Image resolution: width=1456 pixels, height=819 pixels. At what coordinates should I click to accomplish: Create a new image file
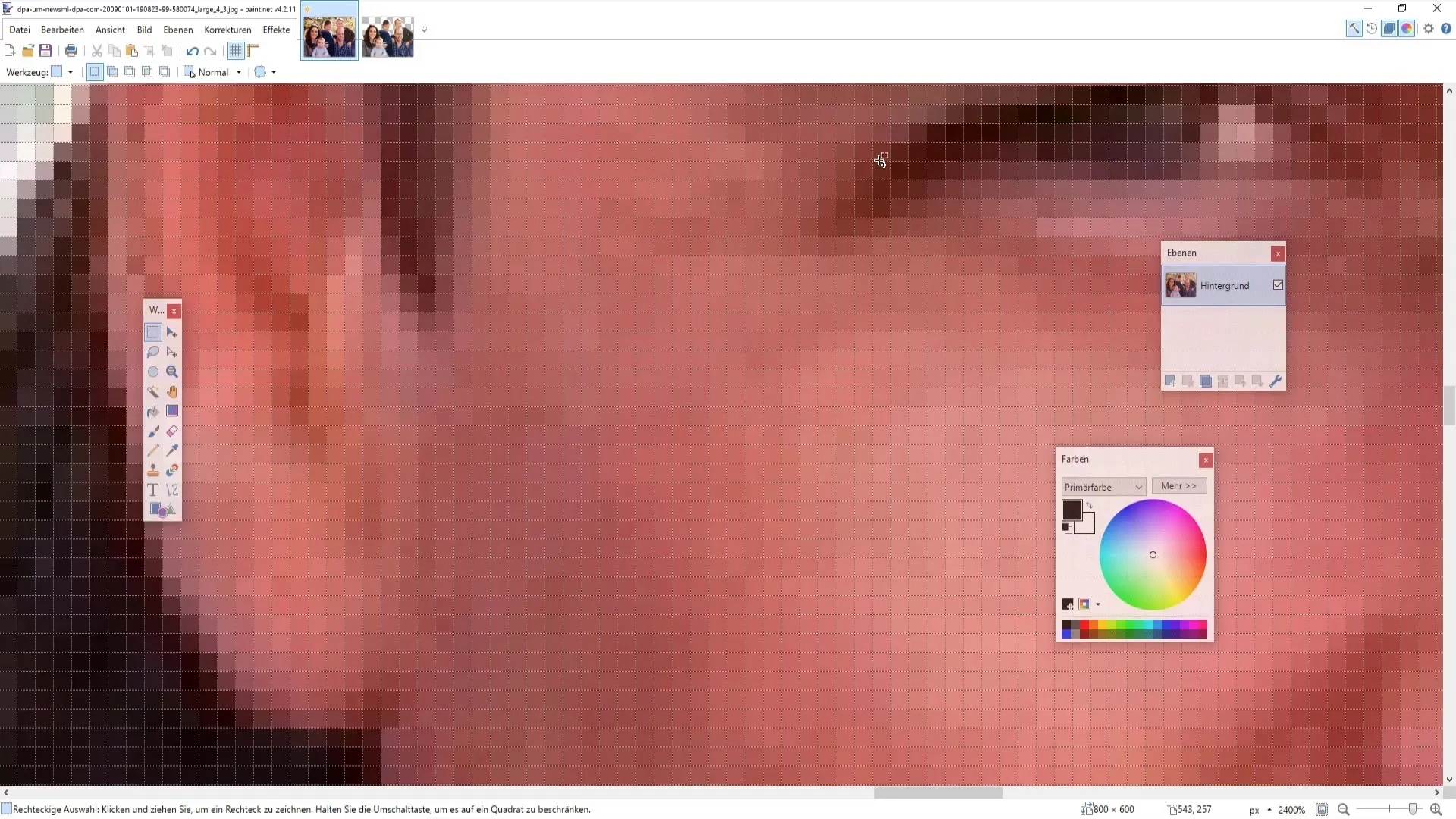10,51
